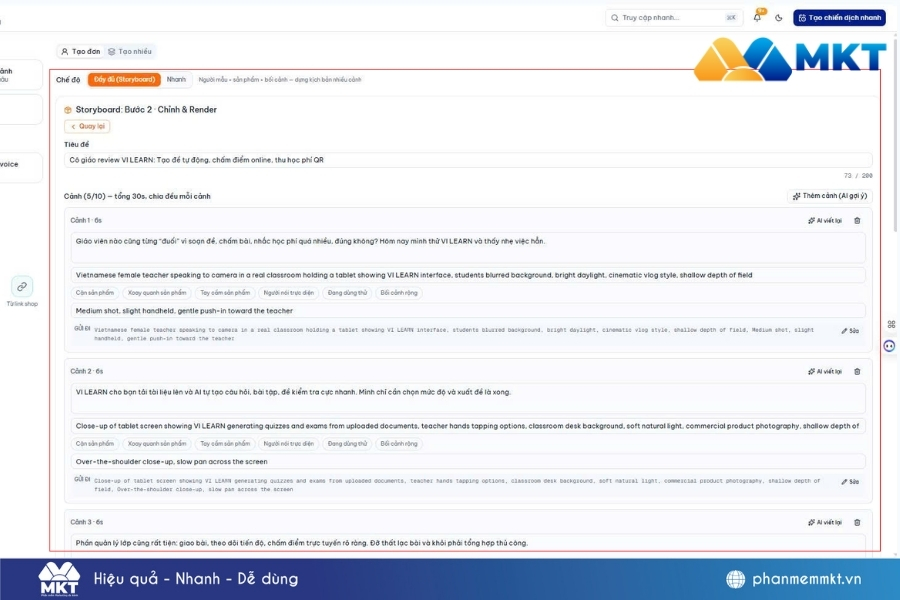The image size is (900, 600).
Task: Click AI viết lại for Cảnh 2
Action: pos(825,371)
